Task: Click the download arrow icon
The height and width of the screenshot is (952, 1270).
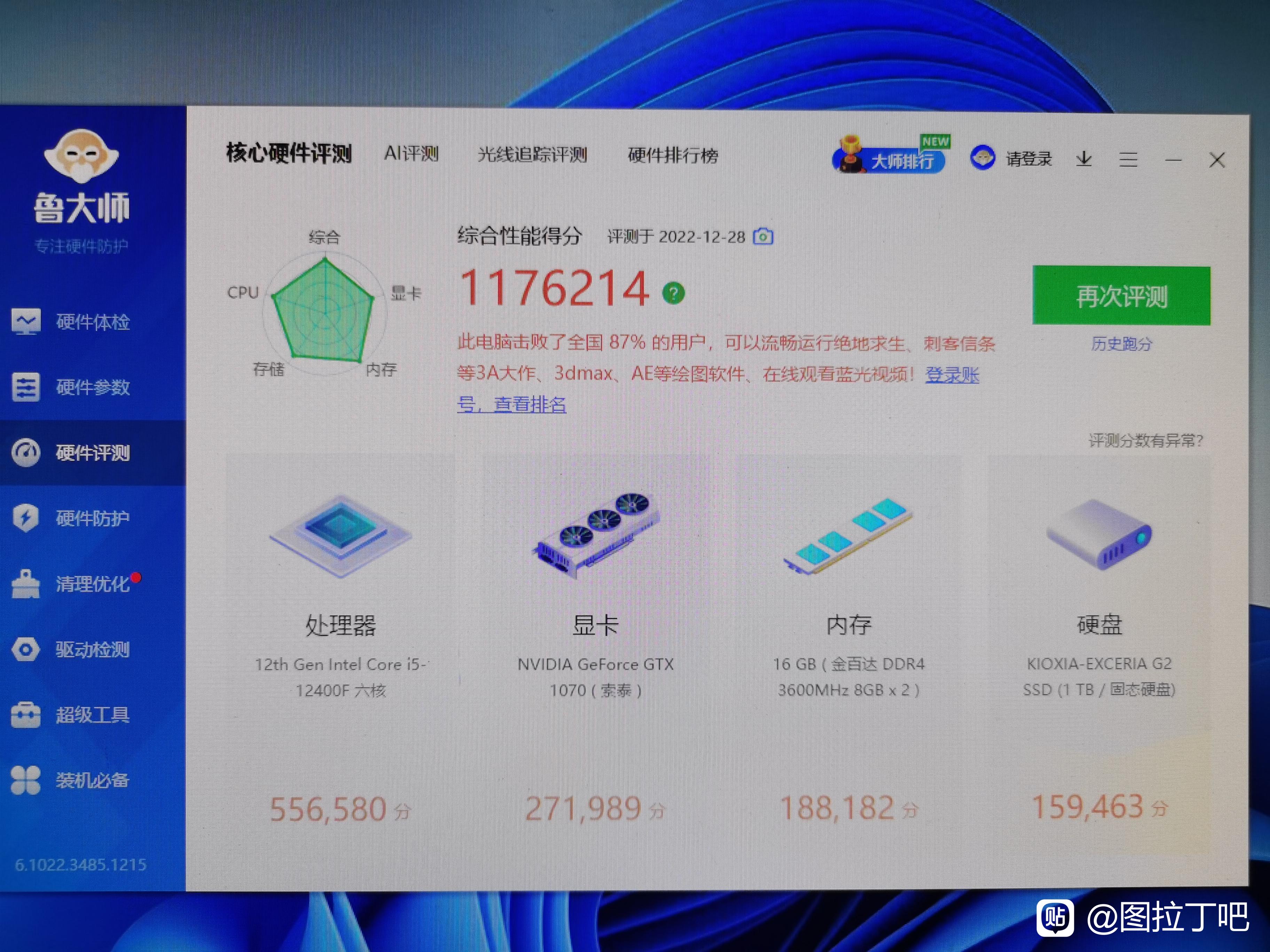Action: tap(1084, 159)
